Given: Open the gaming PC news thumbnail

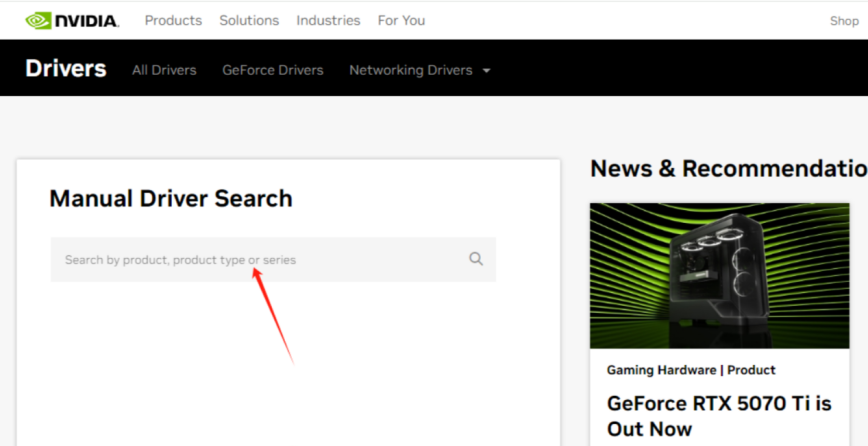Looking at the screenshot, I should click(x=720, y=276).
